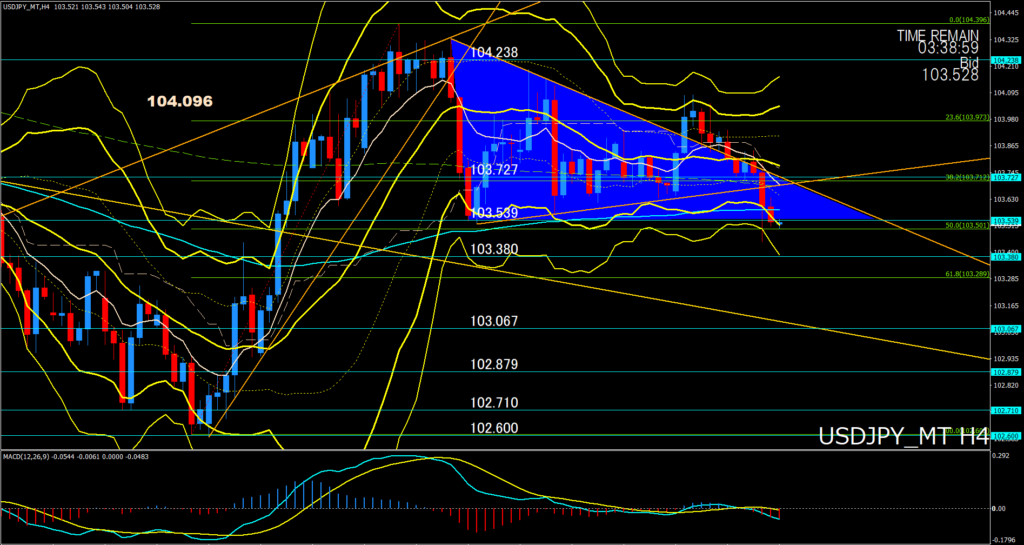Select the cyan 103.067 price tag on axis
Screen dimensions: 1024x545
click(1006, 329)
